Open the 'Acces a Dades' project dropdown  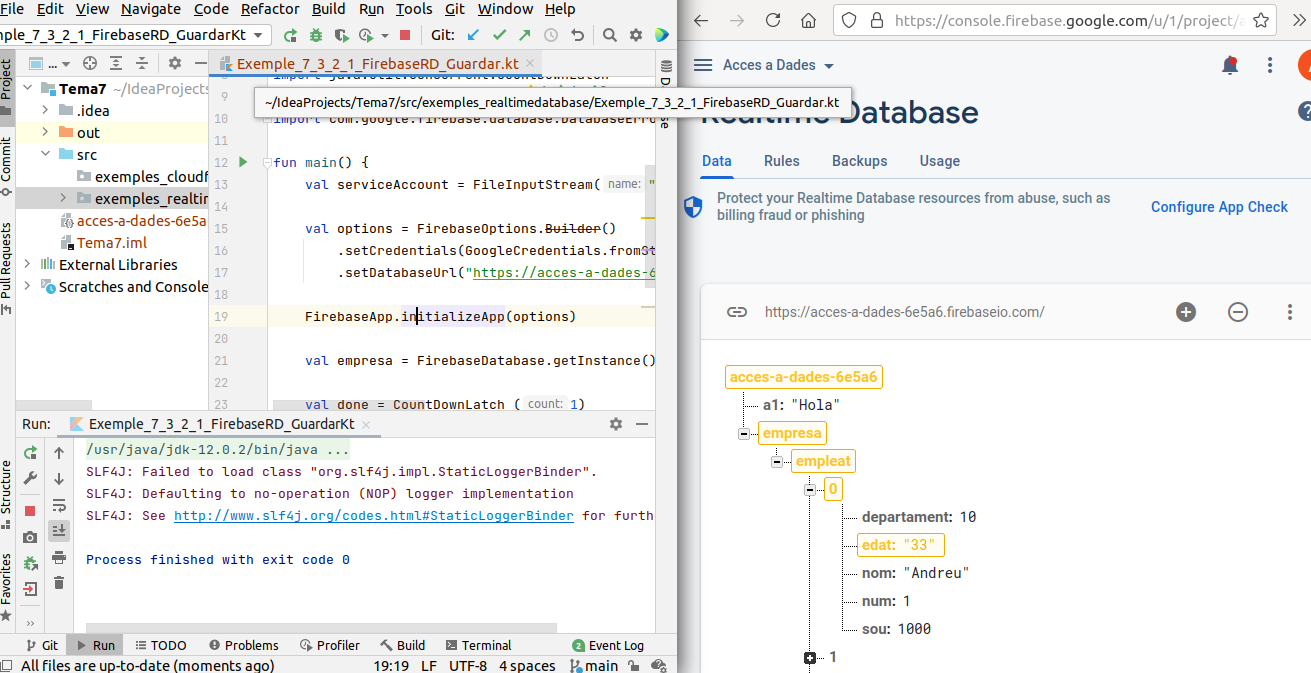coord(778,65)
